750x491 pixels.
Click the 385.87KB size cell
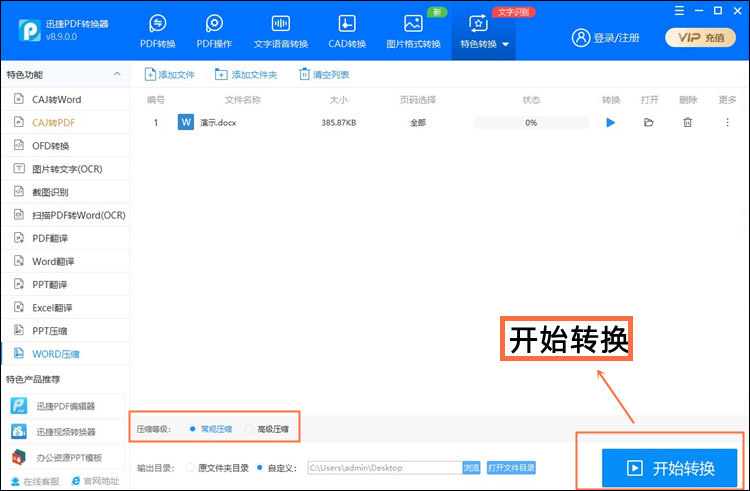click(339, 123)
